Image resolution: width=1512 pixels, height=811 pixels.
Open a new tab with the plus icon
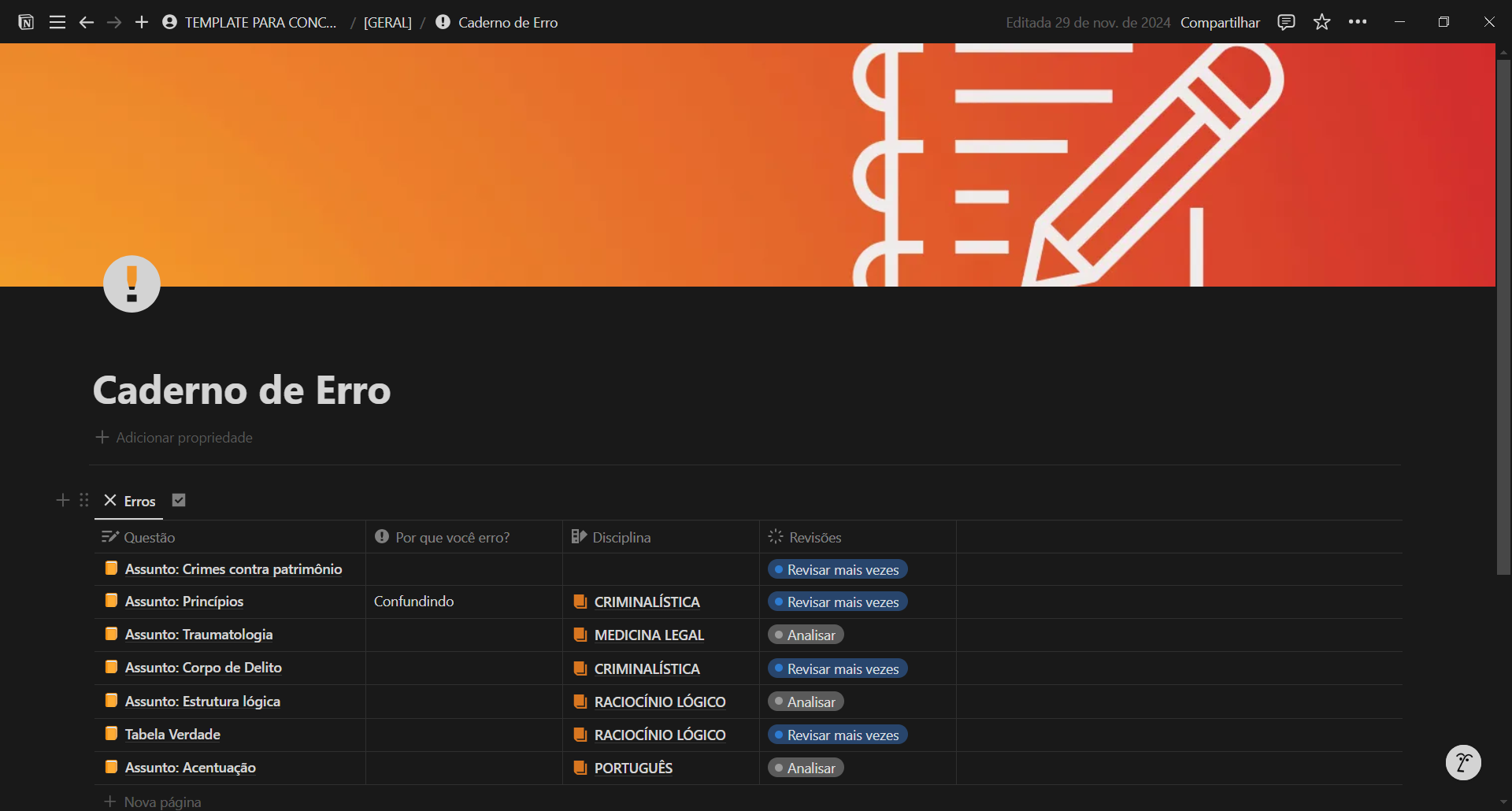(x=142, y=22)
